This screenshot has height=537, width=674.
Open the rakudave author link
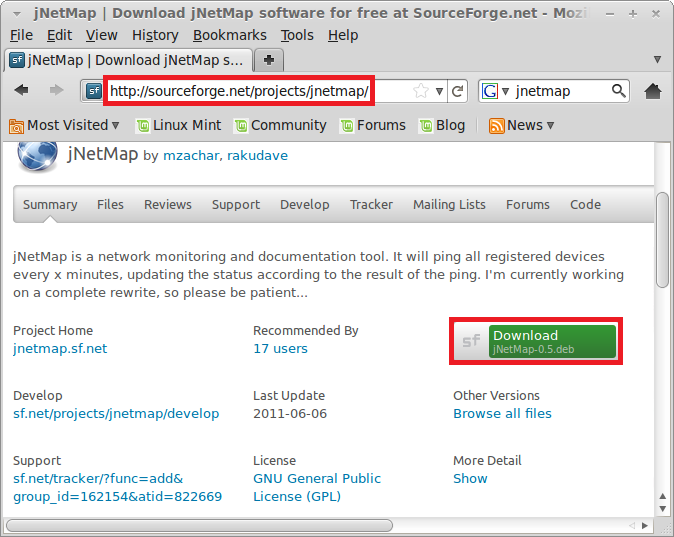click(x=257, y=155)
